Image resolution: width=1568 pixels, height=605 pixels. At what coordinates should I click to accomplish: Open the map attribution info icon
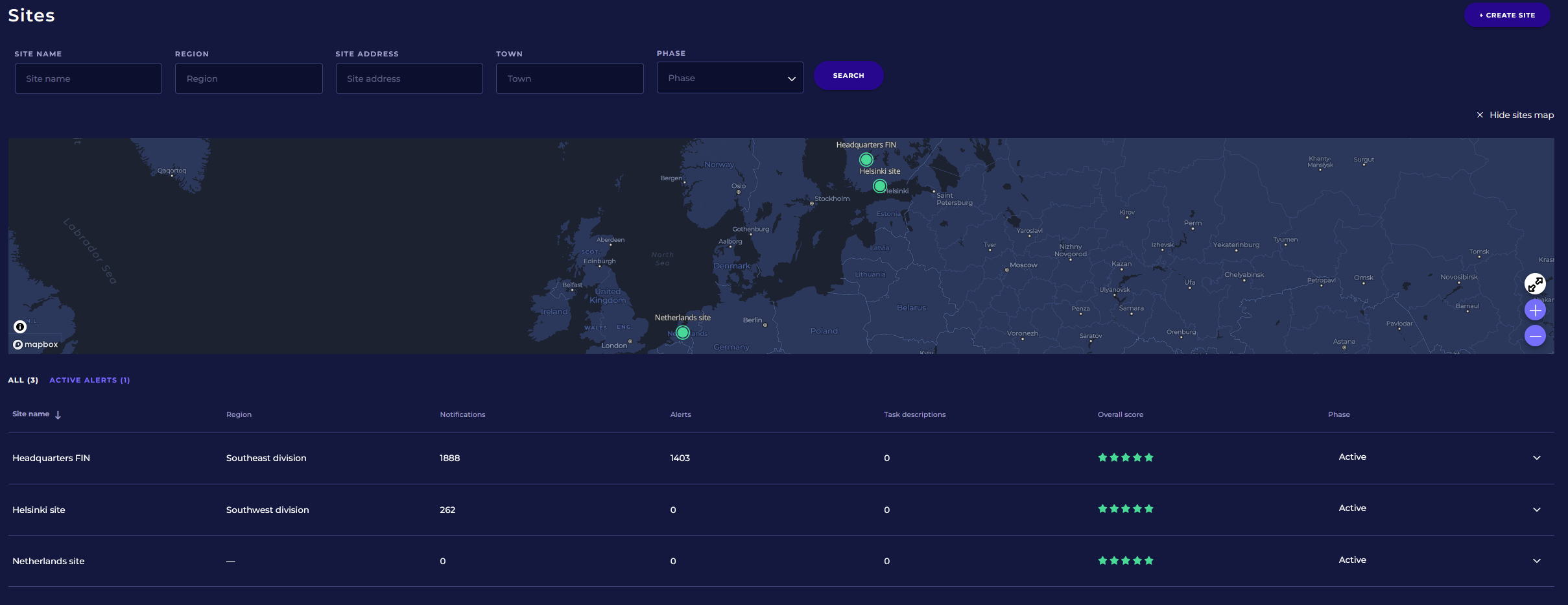[20, 327]
